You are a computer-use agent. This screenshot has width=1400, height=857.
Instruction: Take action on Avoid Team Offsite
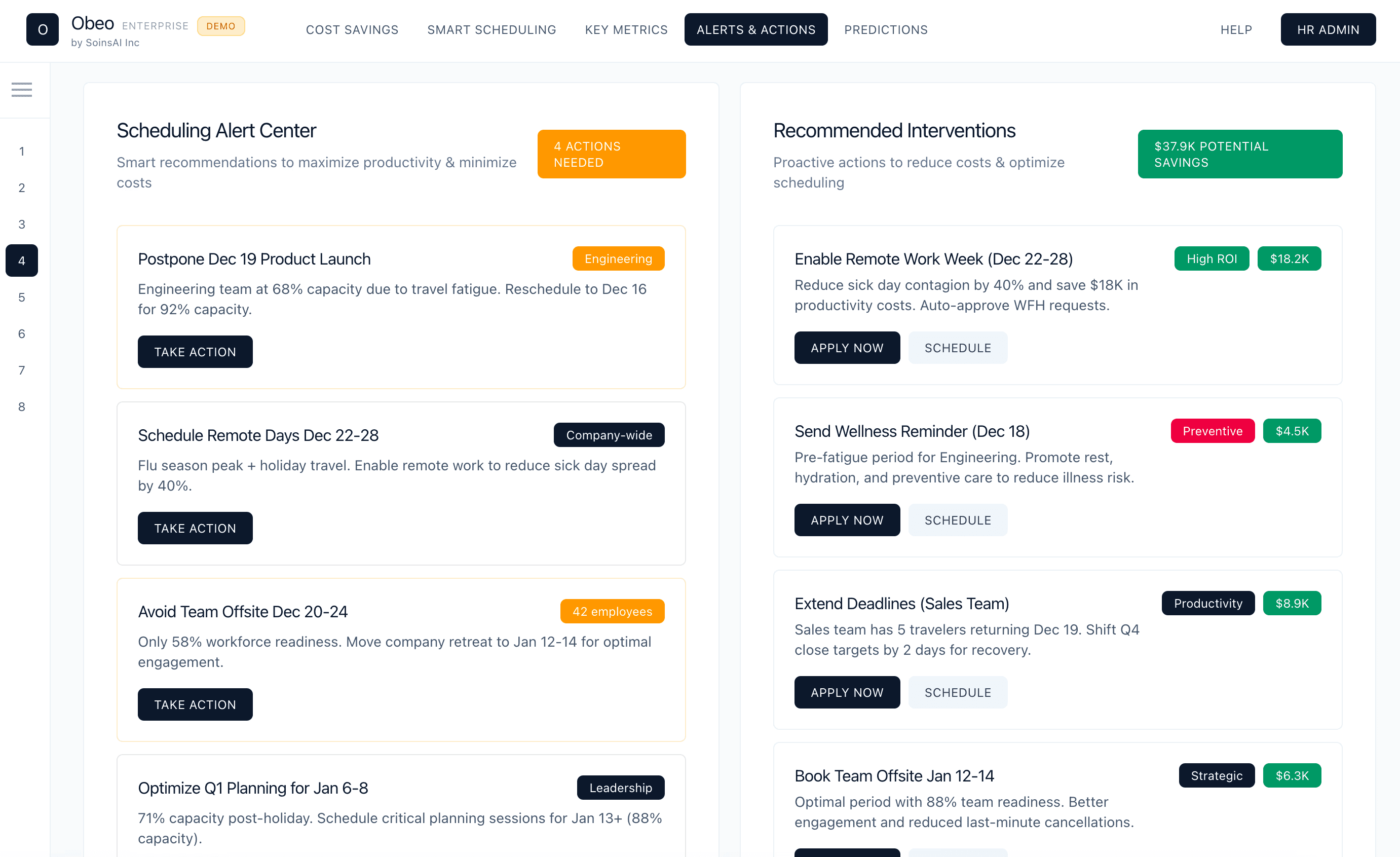click(195, 704)
